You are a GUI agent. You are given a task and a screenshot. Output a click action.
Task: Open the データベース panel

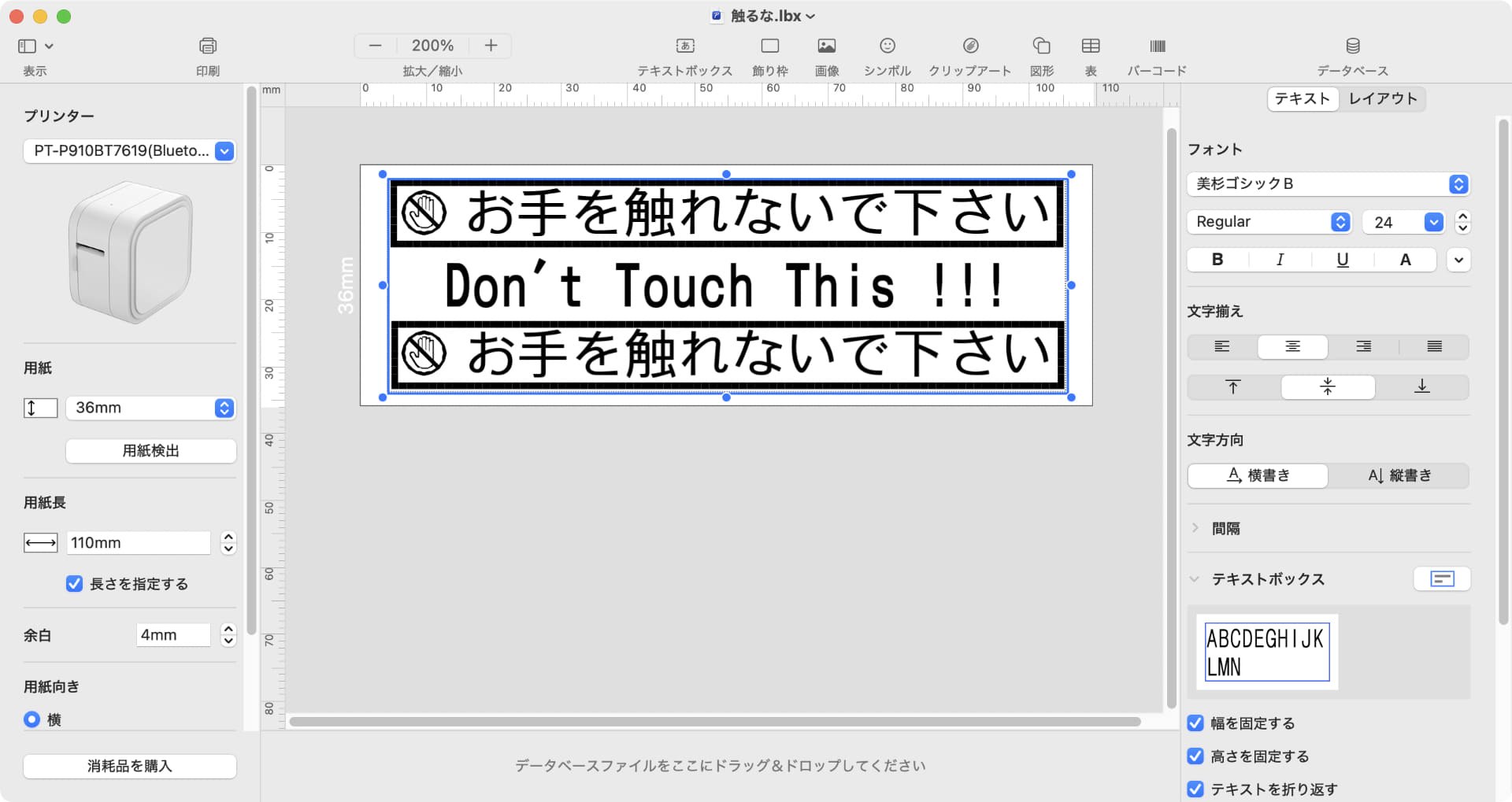(1352, 47)
